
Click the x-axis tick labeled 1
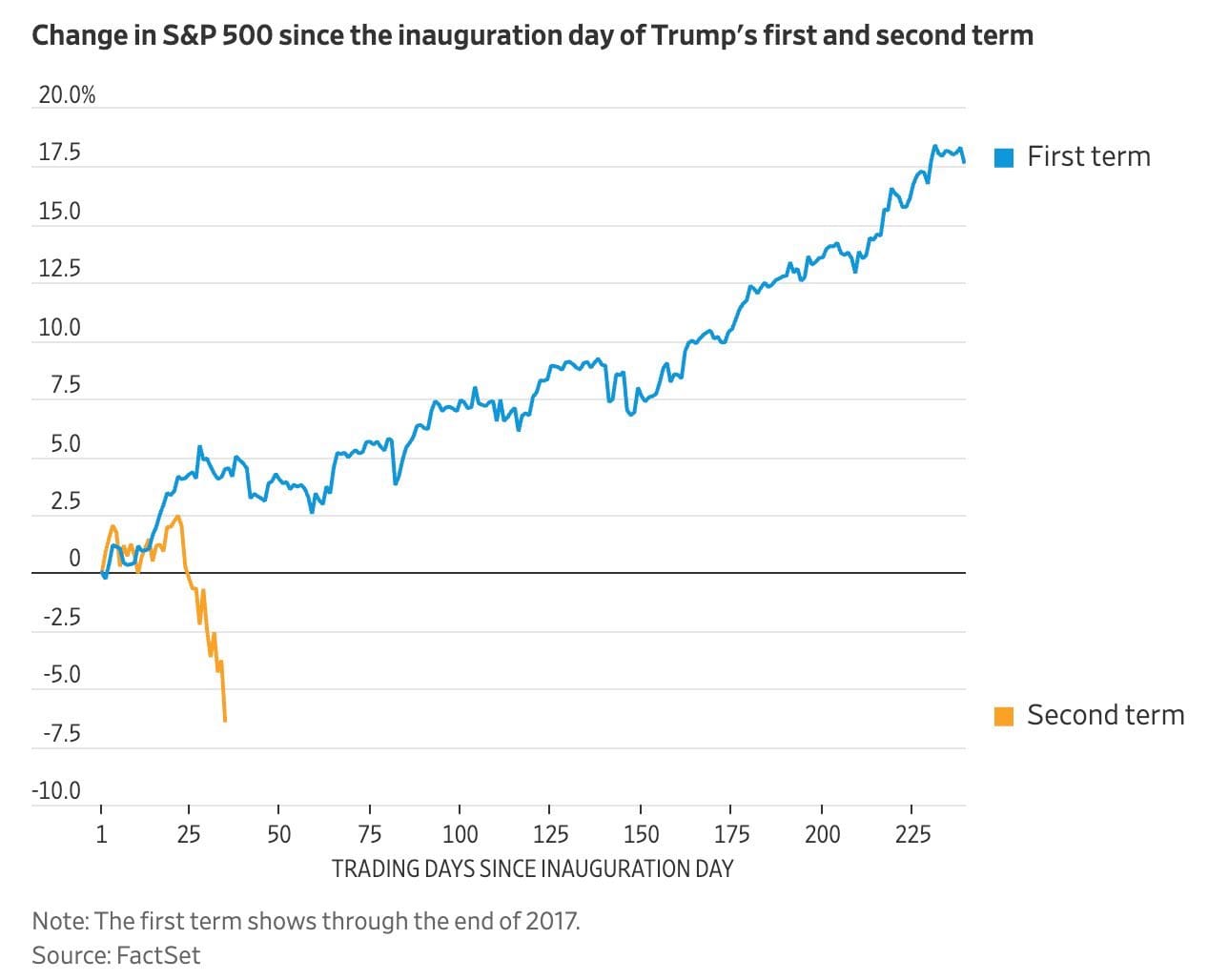(x=102, y=835)
